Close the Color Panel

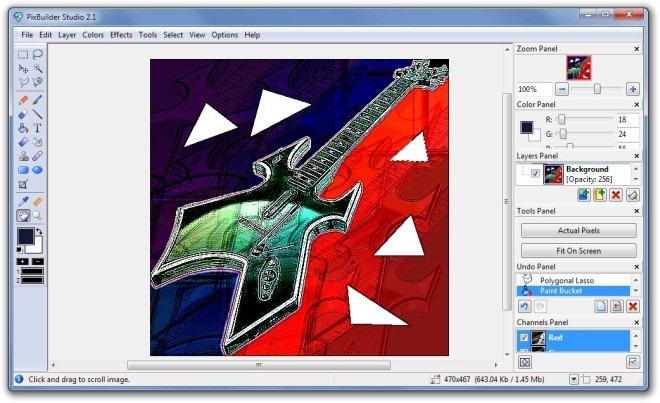[637, 104]
